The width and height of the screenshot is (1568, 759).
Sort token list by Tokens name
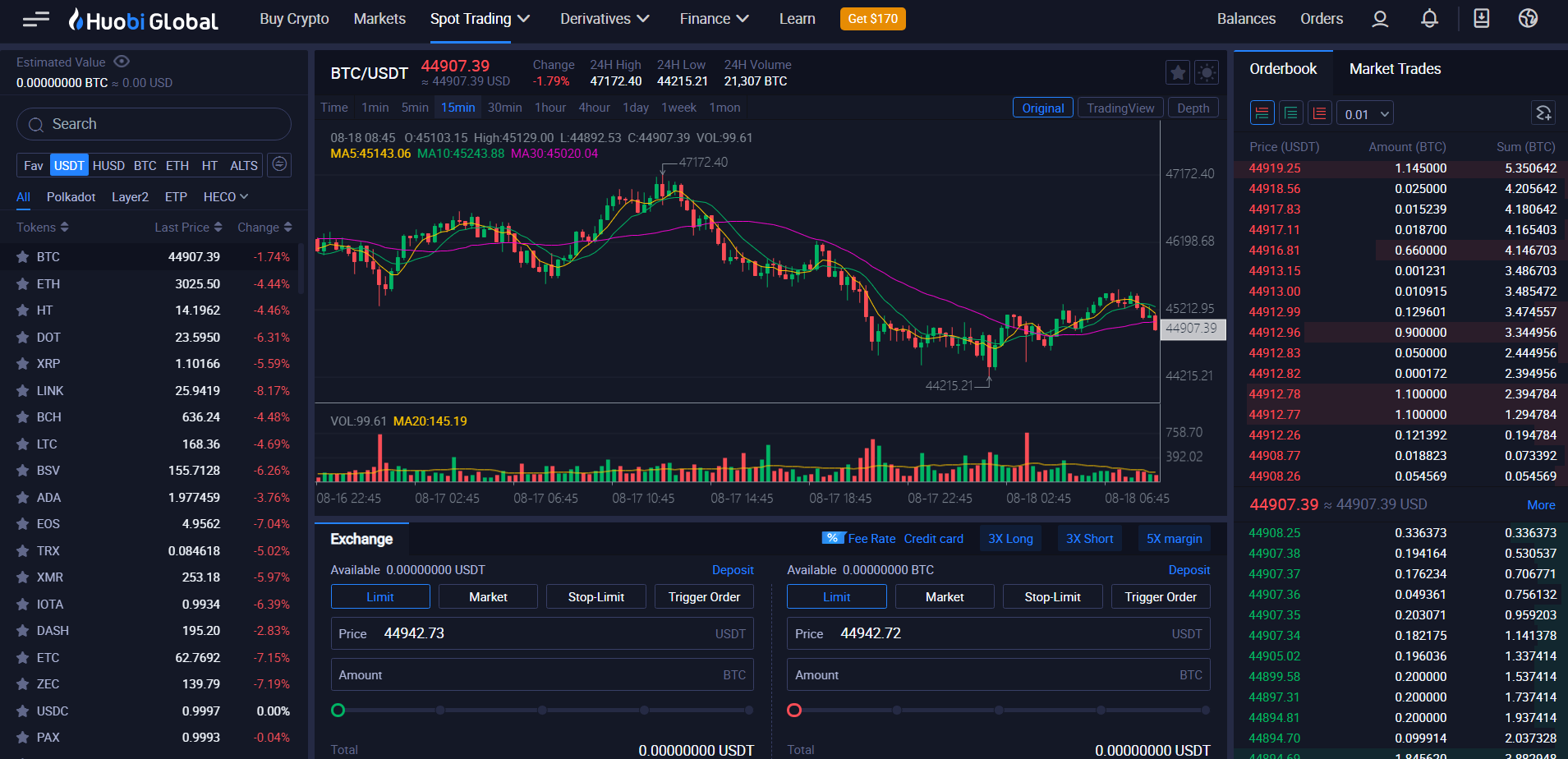pyautogui.click(x=43, y=228)
